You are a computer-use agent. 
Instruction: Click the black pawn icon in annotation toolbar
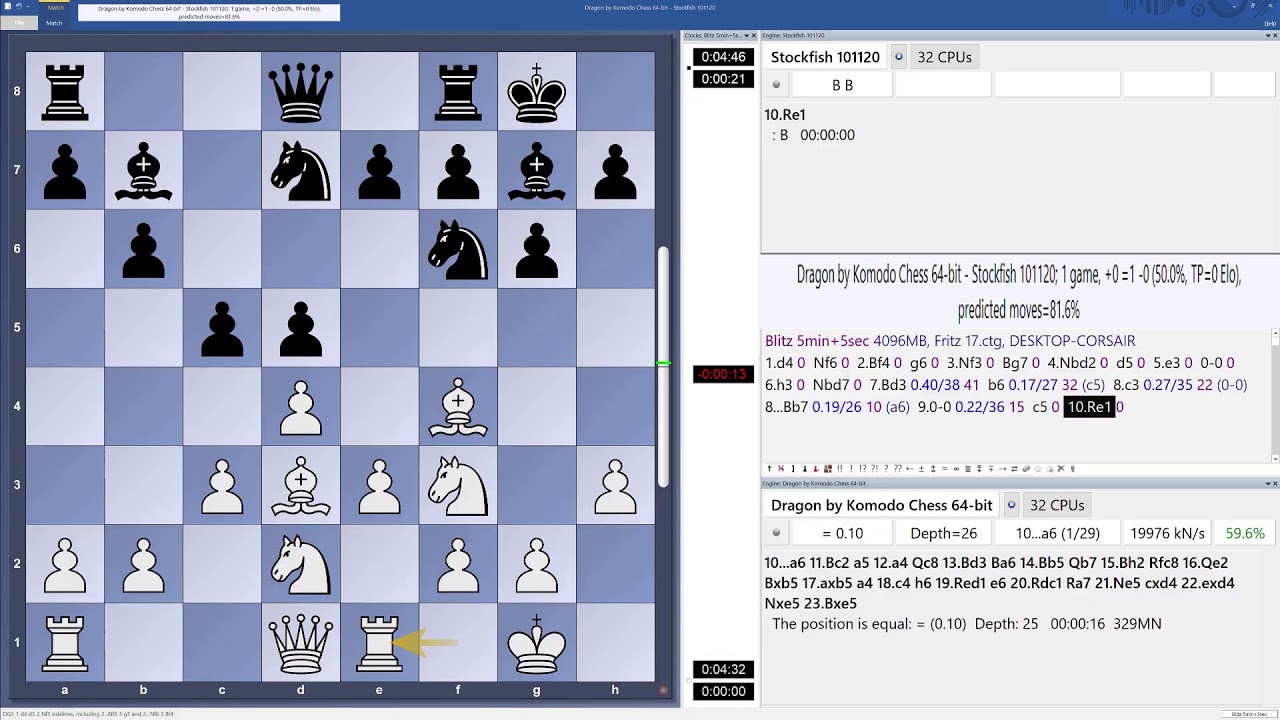click(804, 468)
